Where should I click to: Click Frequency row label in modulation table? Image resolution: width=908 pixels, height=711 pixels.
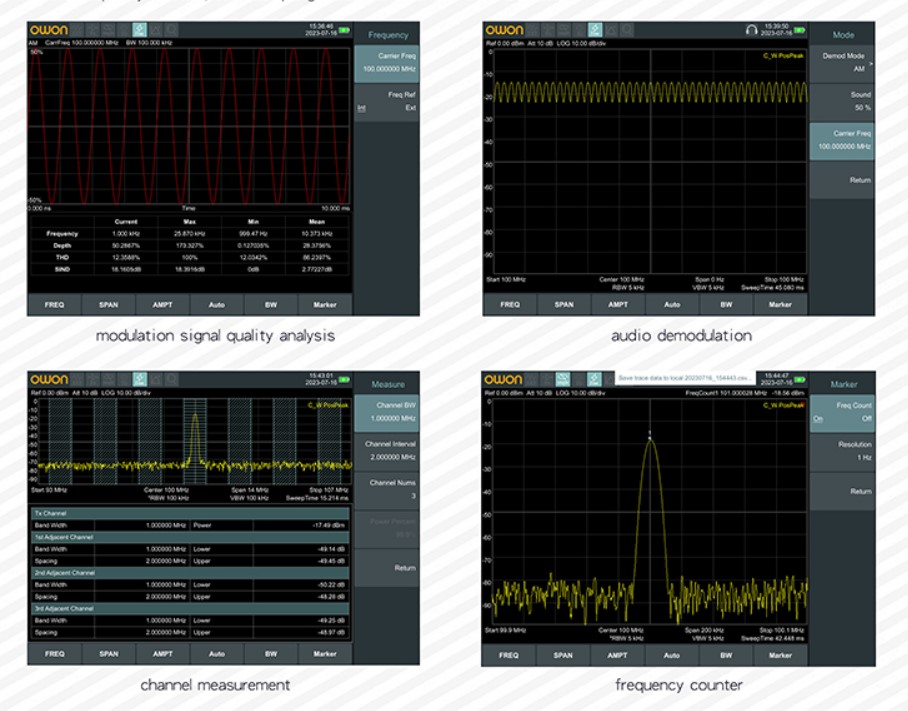(x=62, y=234)
